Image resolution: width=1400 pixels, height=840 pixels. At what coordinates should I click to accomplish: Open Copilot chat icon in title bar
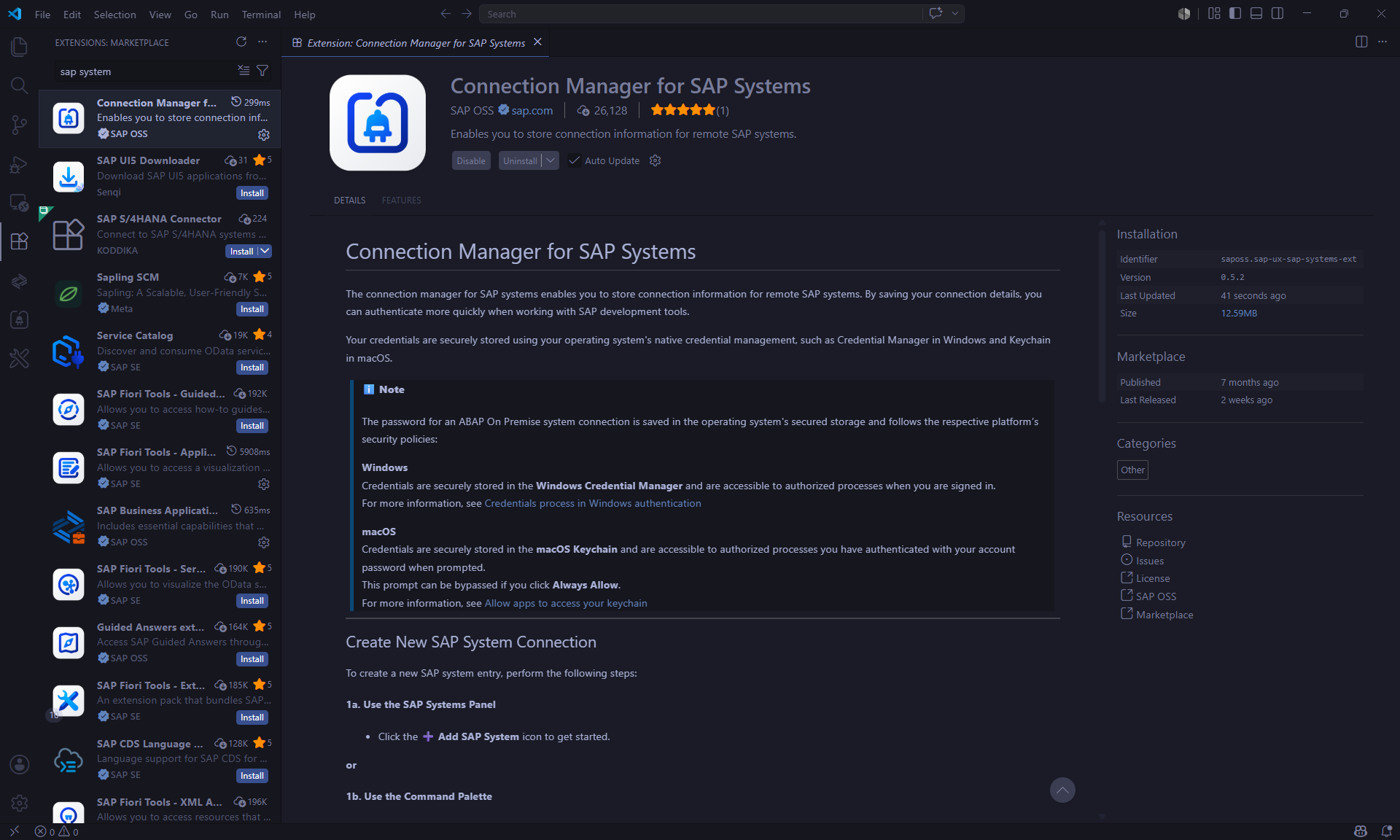pos(936,14)
